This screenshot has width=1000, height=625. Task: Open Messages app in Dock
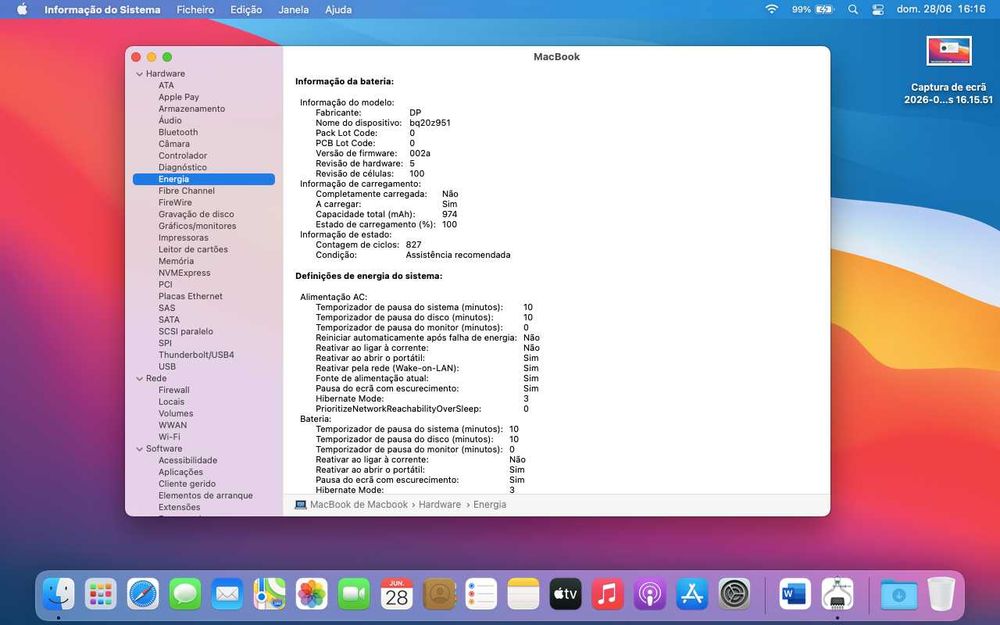(x=185, y=594)
